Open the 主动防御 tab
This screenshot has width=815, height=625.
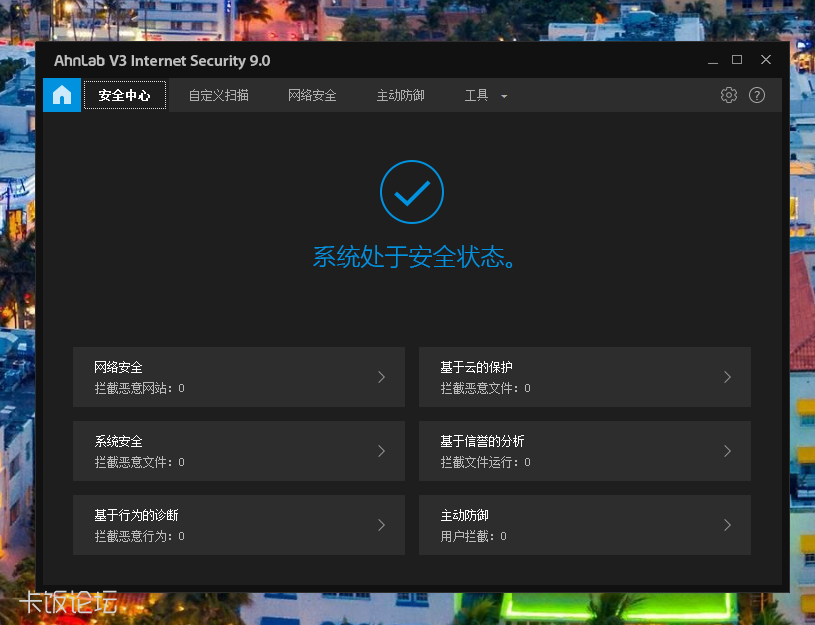(400, 95)
